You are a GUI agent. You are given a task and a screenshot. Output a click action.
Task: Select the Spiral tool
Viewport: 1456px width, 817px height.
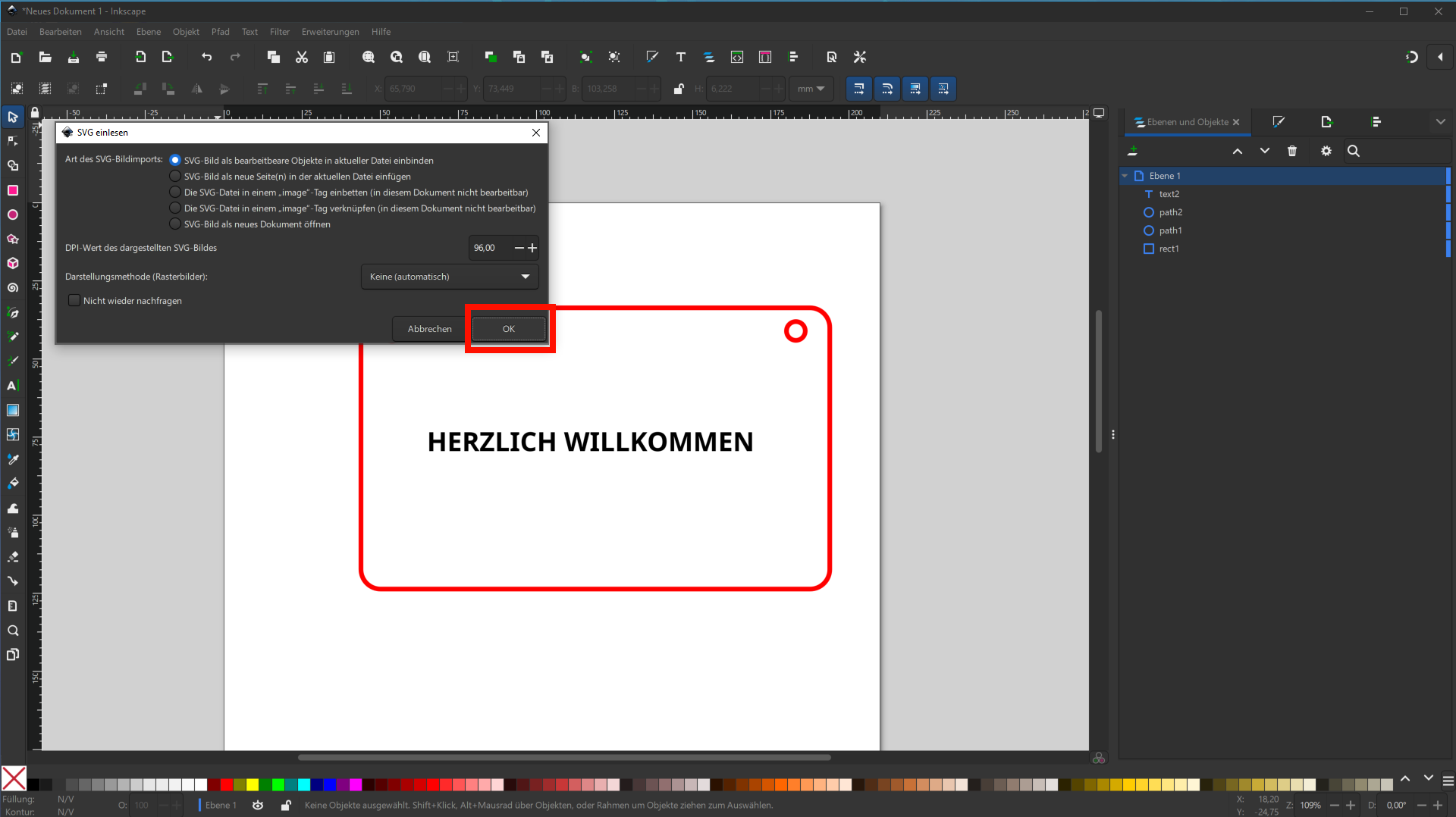click(13, 288)
